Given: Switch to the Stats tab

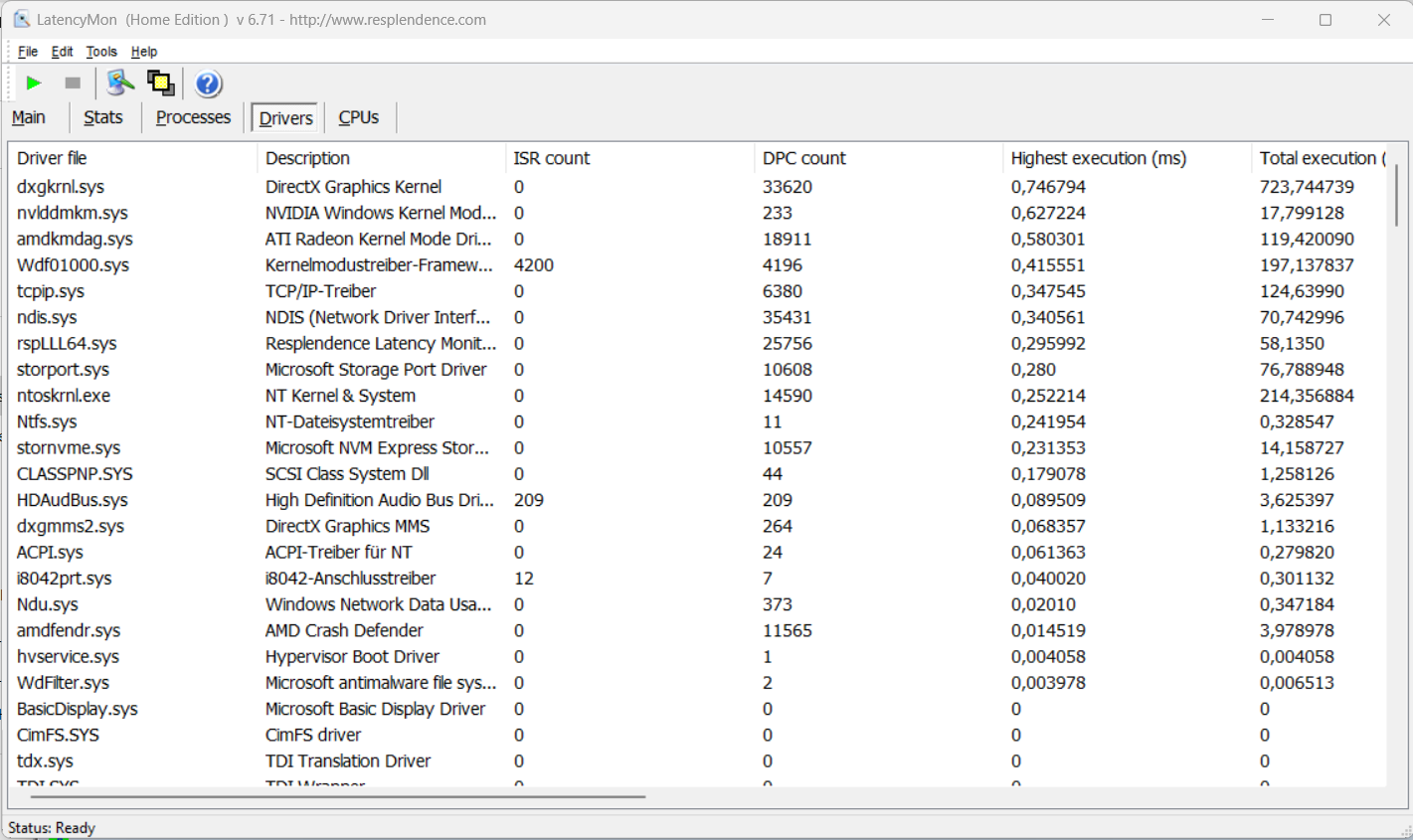Looking at the screenshot, I should pos(103,117).
